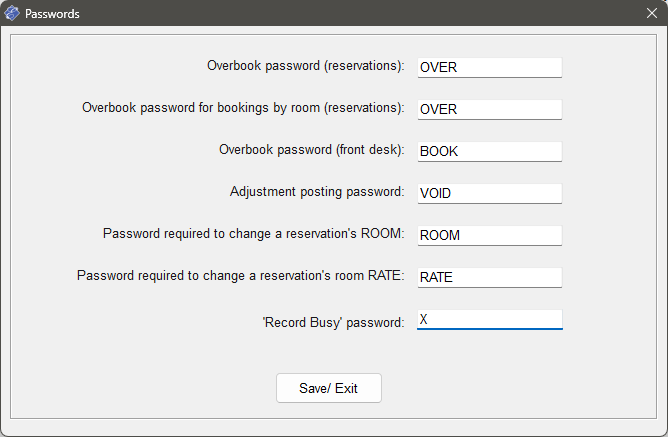Click the 'Adjustment posting password:' label

coord(316,192)
